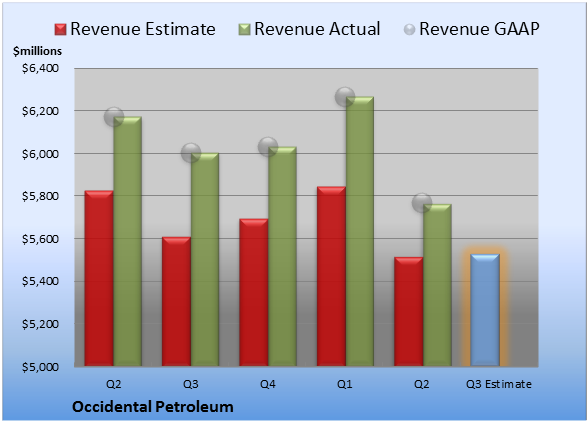The height and width of the screenshot is (422, 588).
Task: Select the blue Q3 Estimate bar
Action: click(485, 310)
